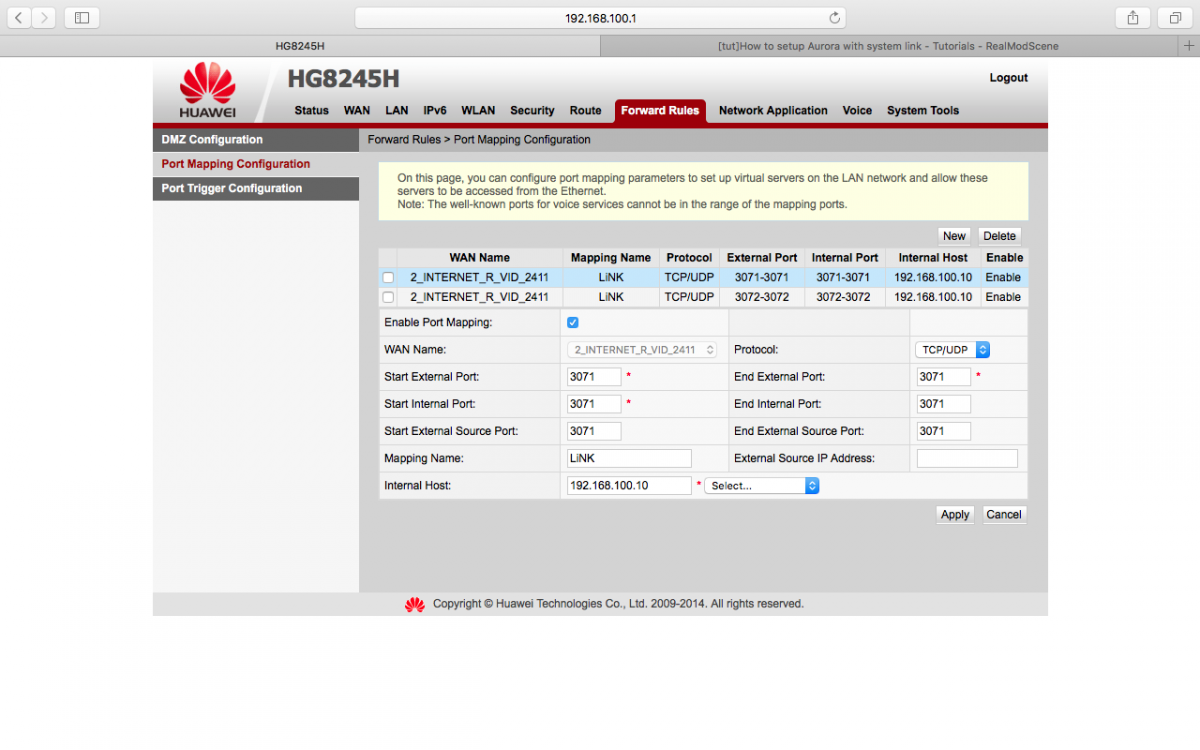The width and height of the screenshot is (1200, 750).
Task: Select the Forward Rules tab
Action: click(660, 111)
